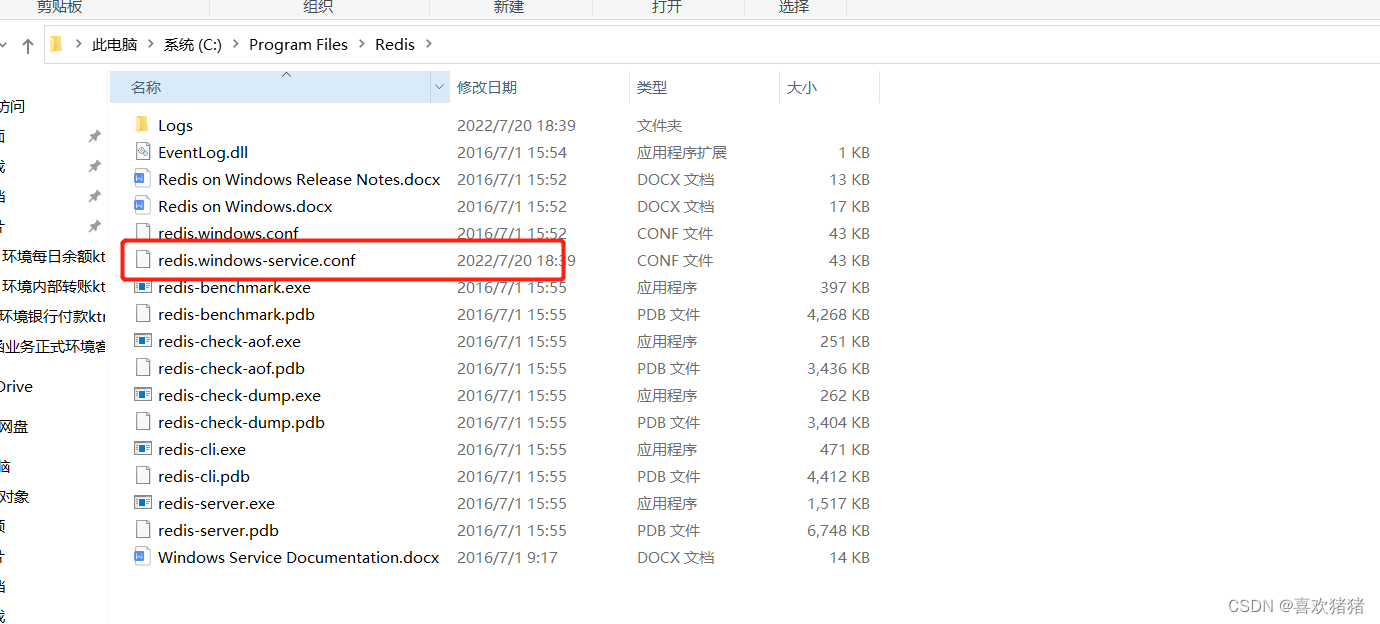The height and width of the screenshot is (624, 1380).
Task: Click the 3,404 KB size cell
Action: (839, 422)
